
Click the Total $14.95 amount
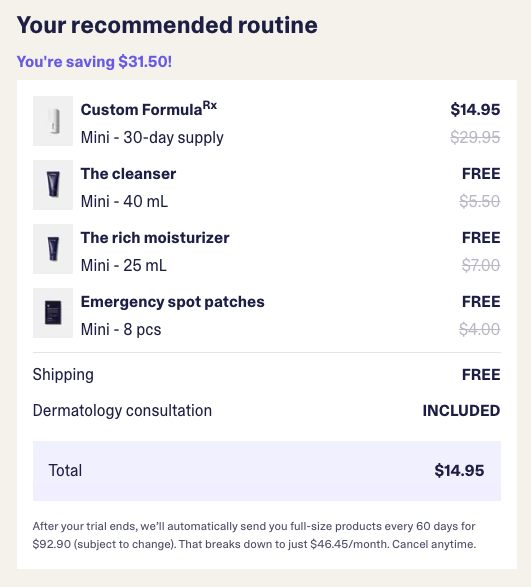tap(459, 471)
